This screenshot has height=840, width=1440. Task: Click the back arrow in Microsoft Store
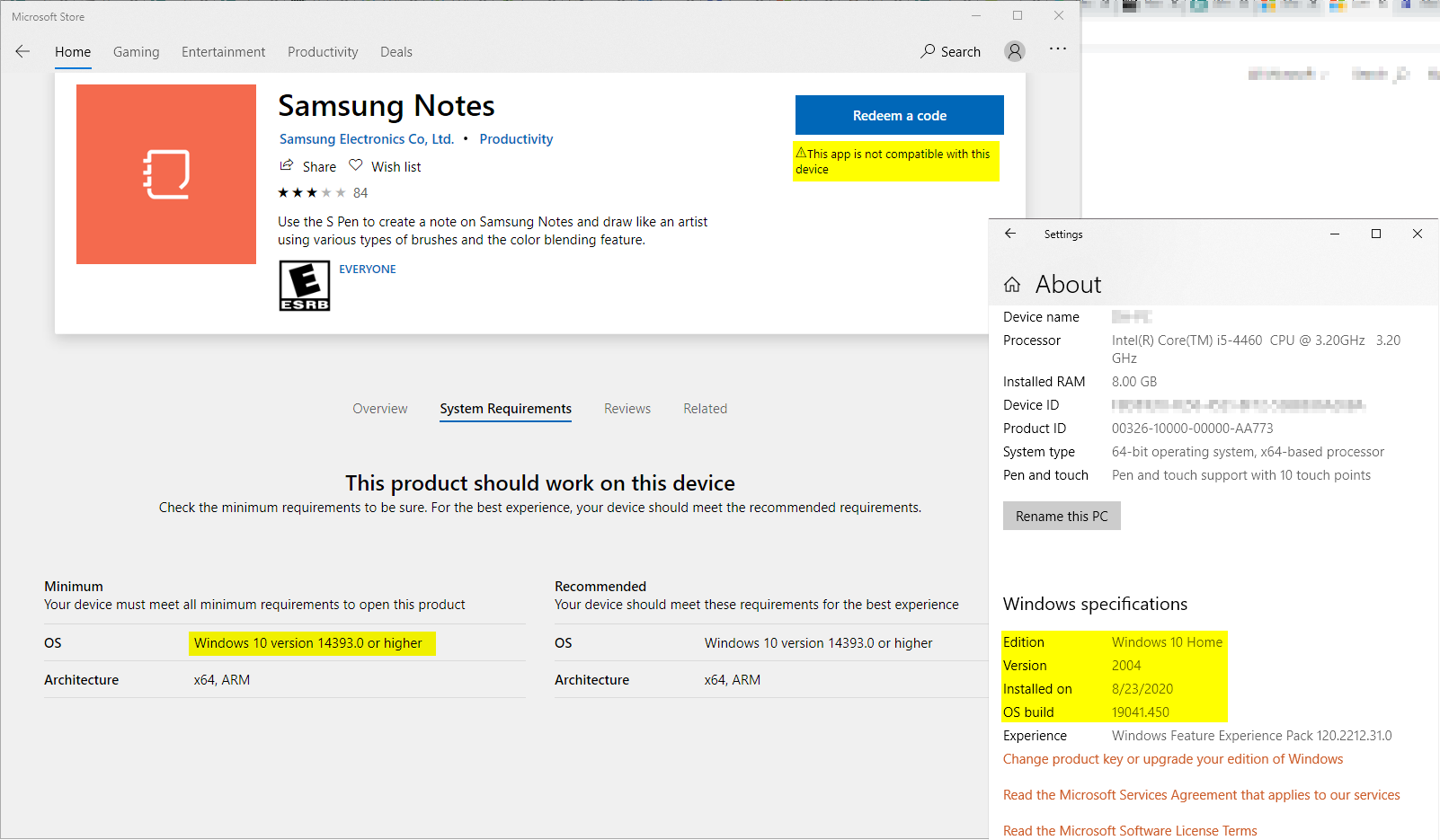pos(22,52)
